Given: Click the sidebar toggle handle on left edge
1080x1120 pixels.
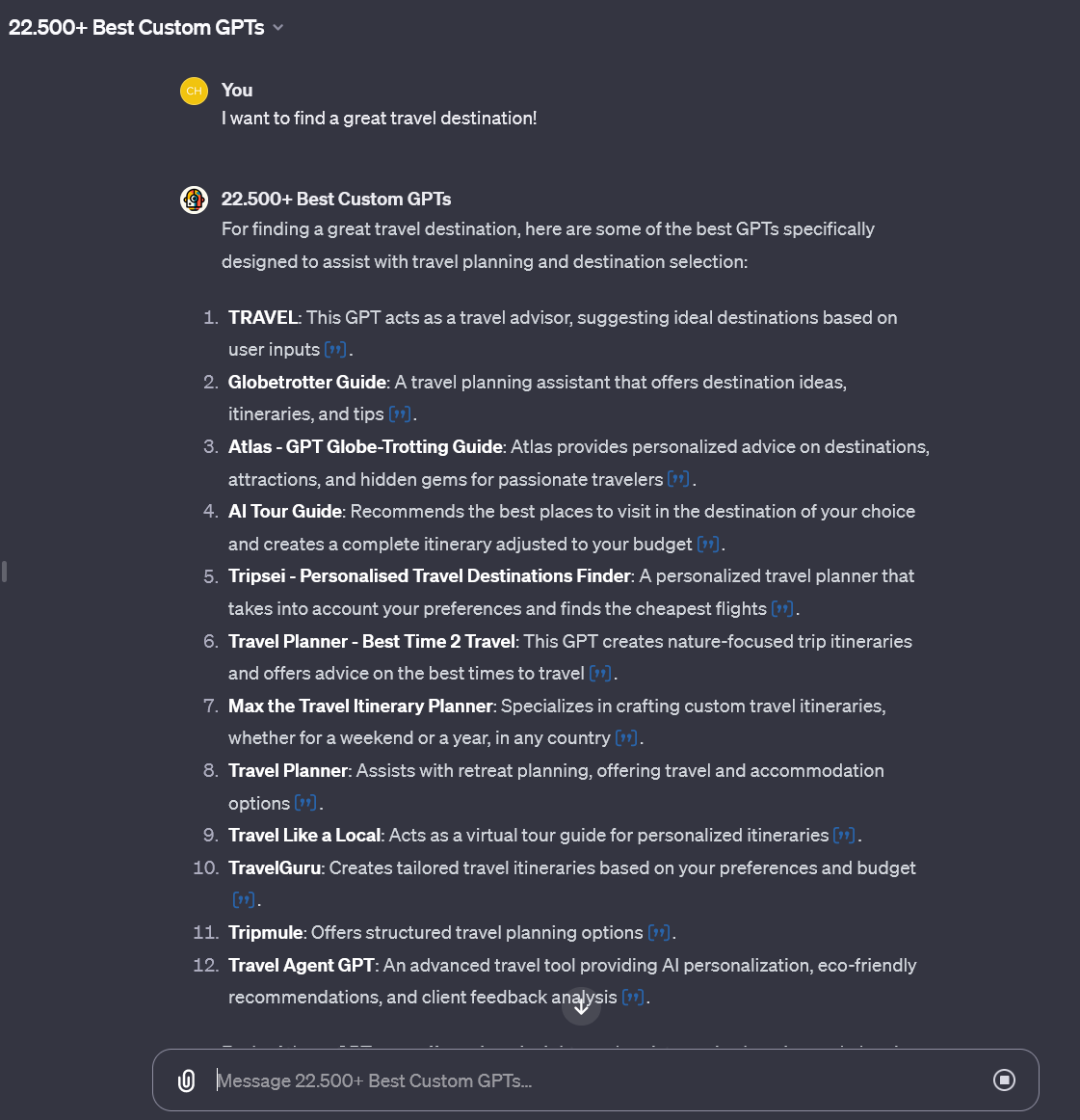Looking at the screenshot, I should click(x=5, y=572).
